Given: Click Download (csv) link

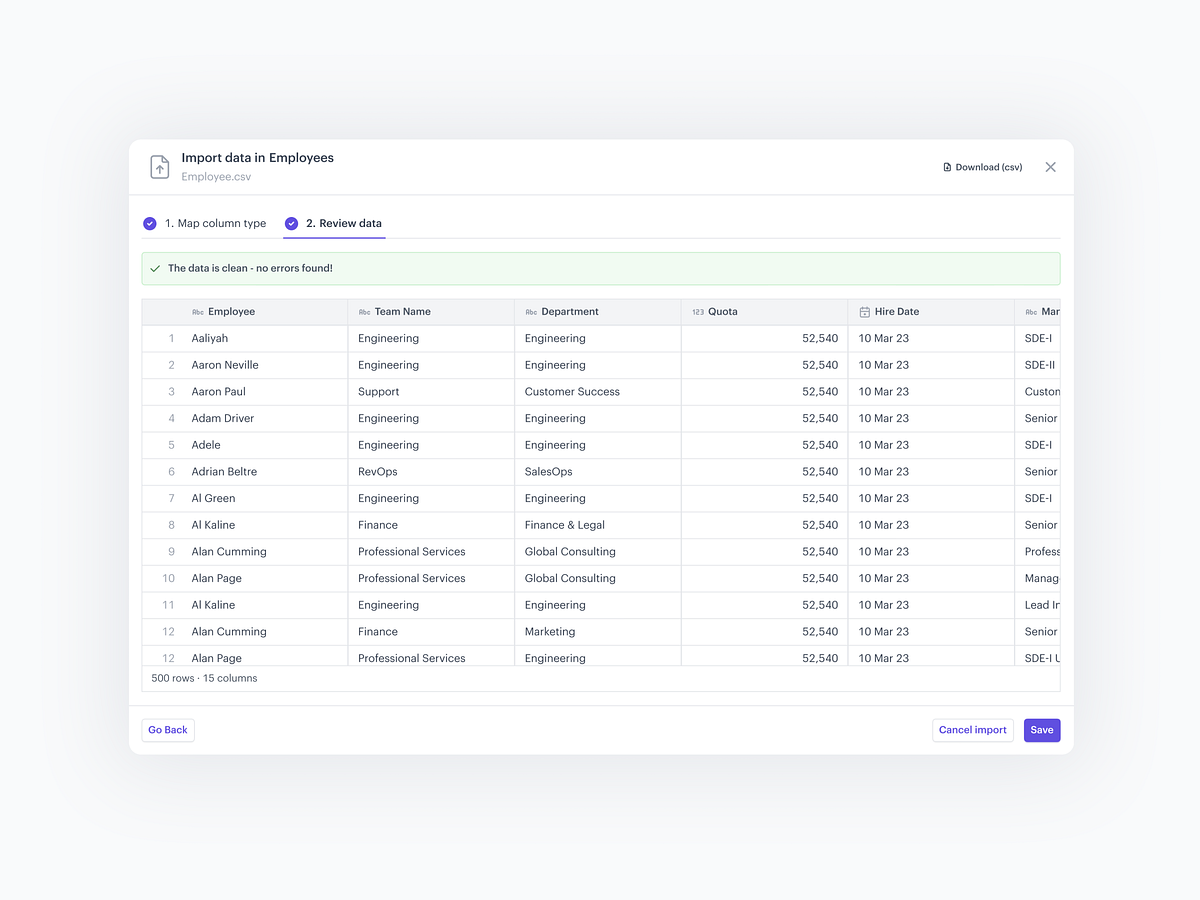Looking at the screenshot, I should click(x=988, y=166).
